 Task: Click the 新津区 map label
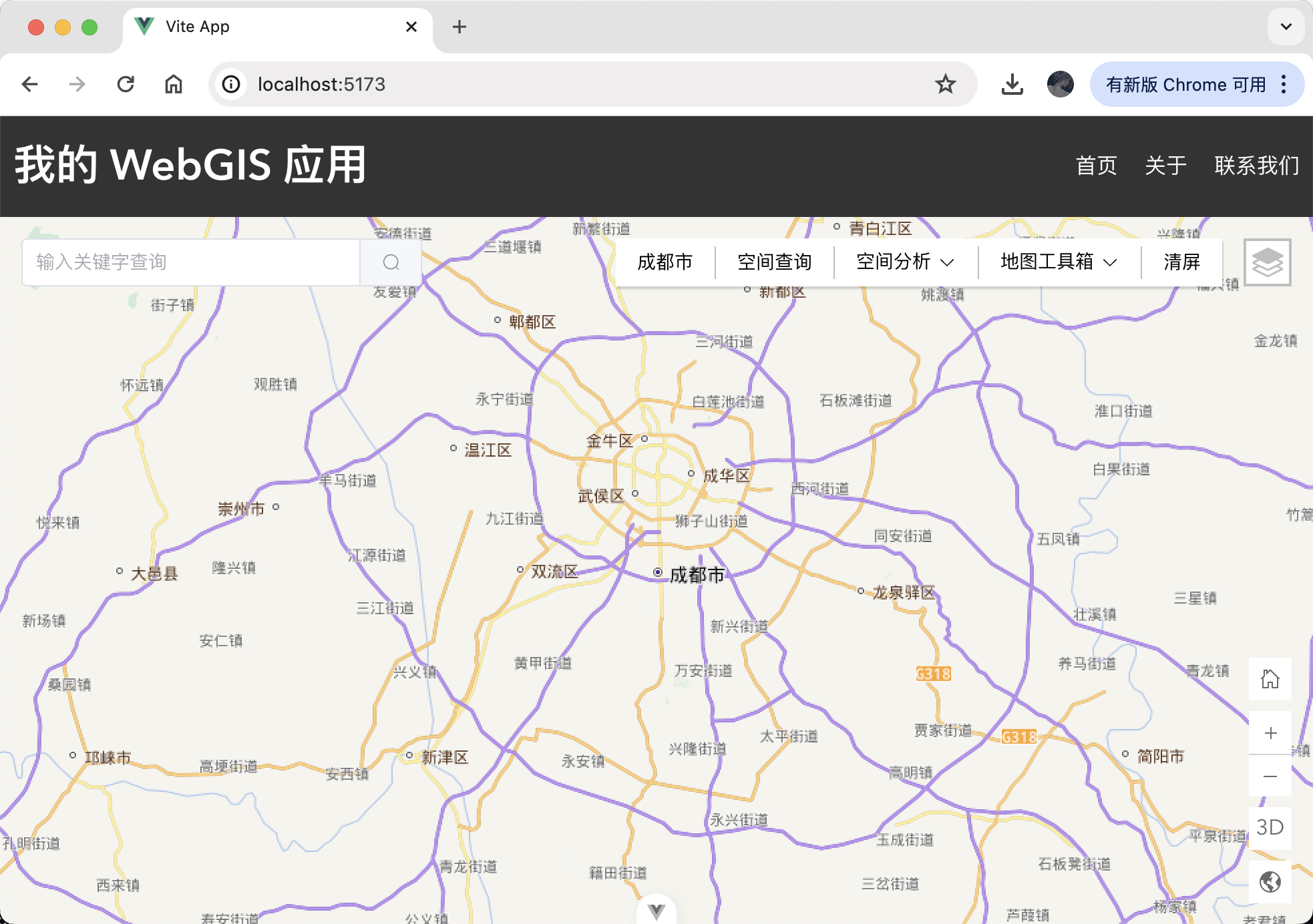(445, 757)
